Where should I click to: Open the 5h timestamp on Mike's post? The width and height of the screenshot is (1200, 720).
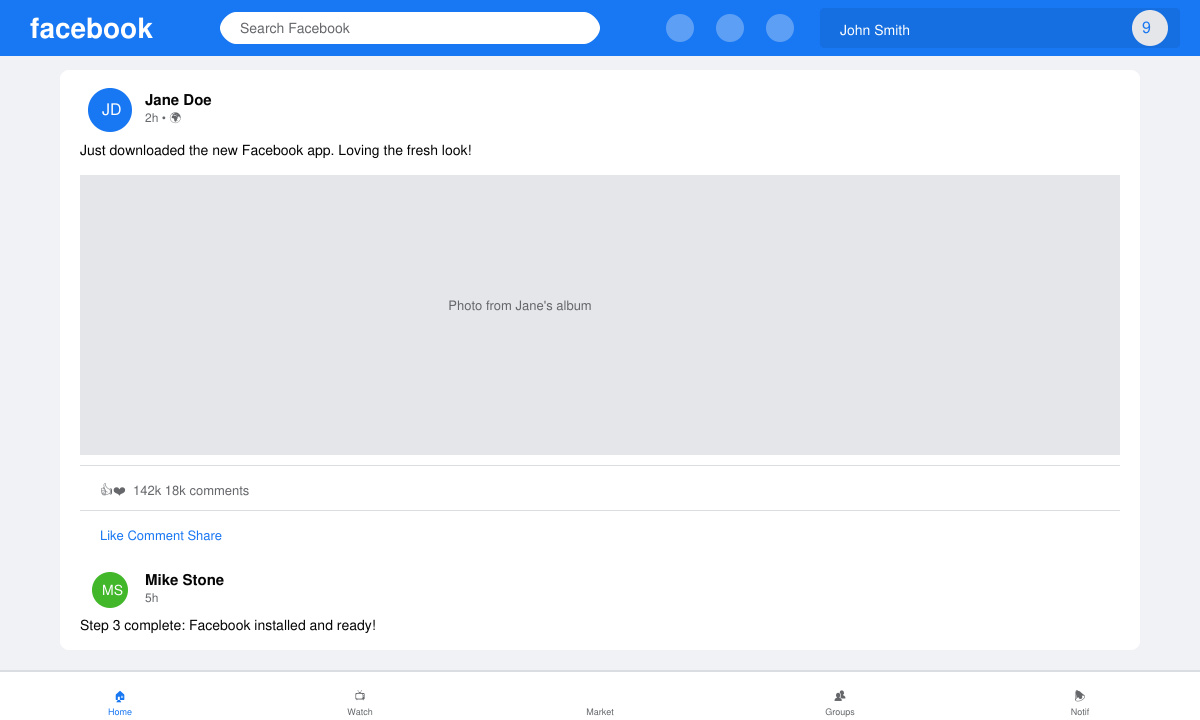(151, 598)
